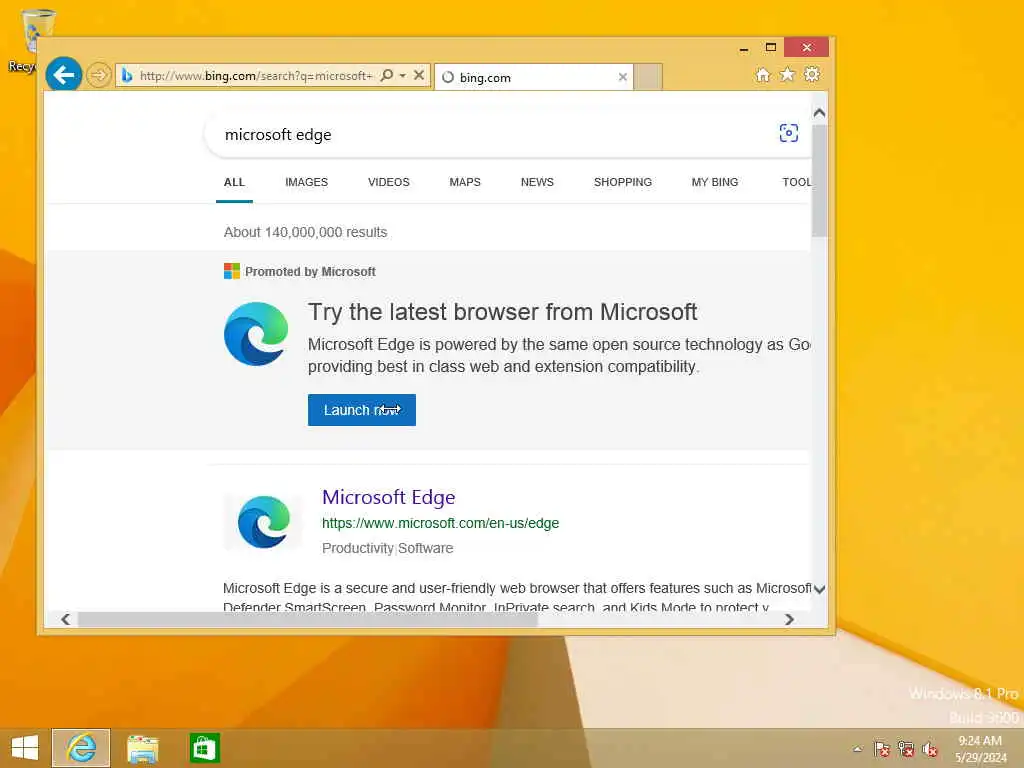The width and height of the screenshot is (1024, 768).
Task: Open the Home page icon
Action: click(x=762, y=75)
